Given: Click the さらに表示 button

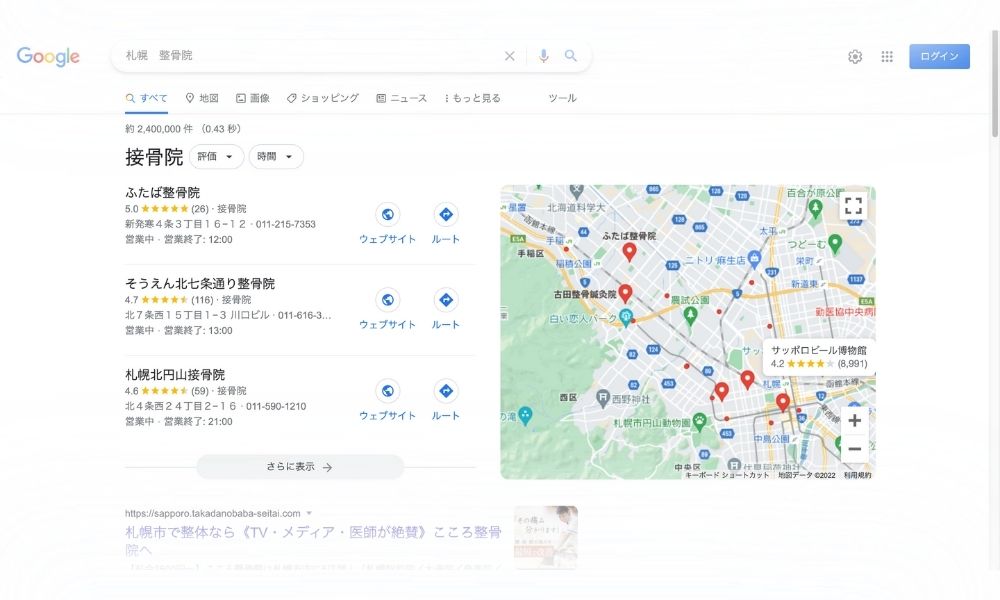Looking at the screenshot, I should (300, 467).
